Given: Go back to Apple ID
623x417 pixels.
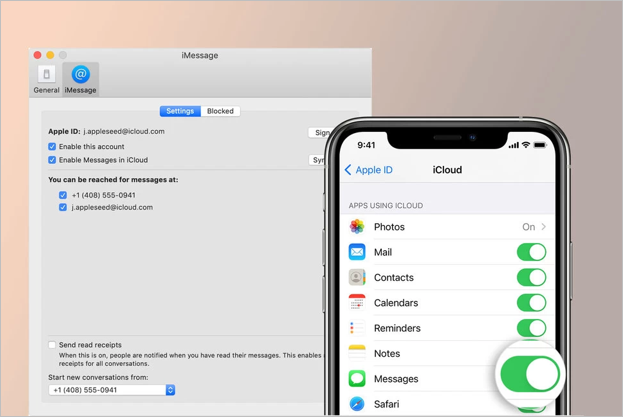Looking at the screenshot, I should click(369, 170).
